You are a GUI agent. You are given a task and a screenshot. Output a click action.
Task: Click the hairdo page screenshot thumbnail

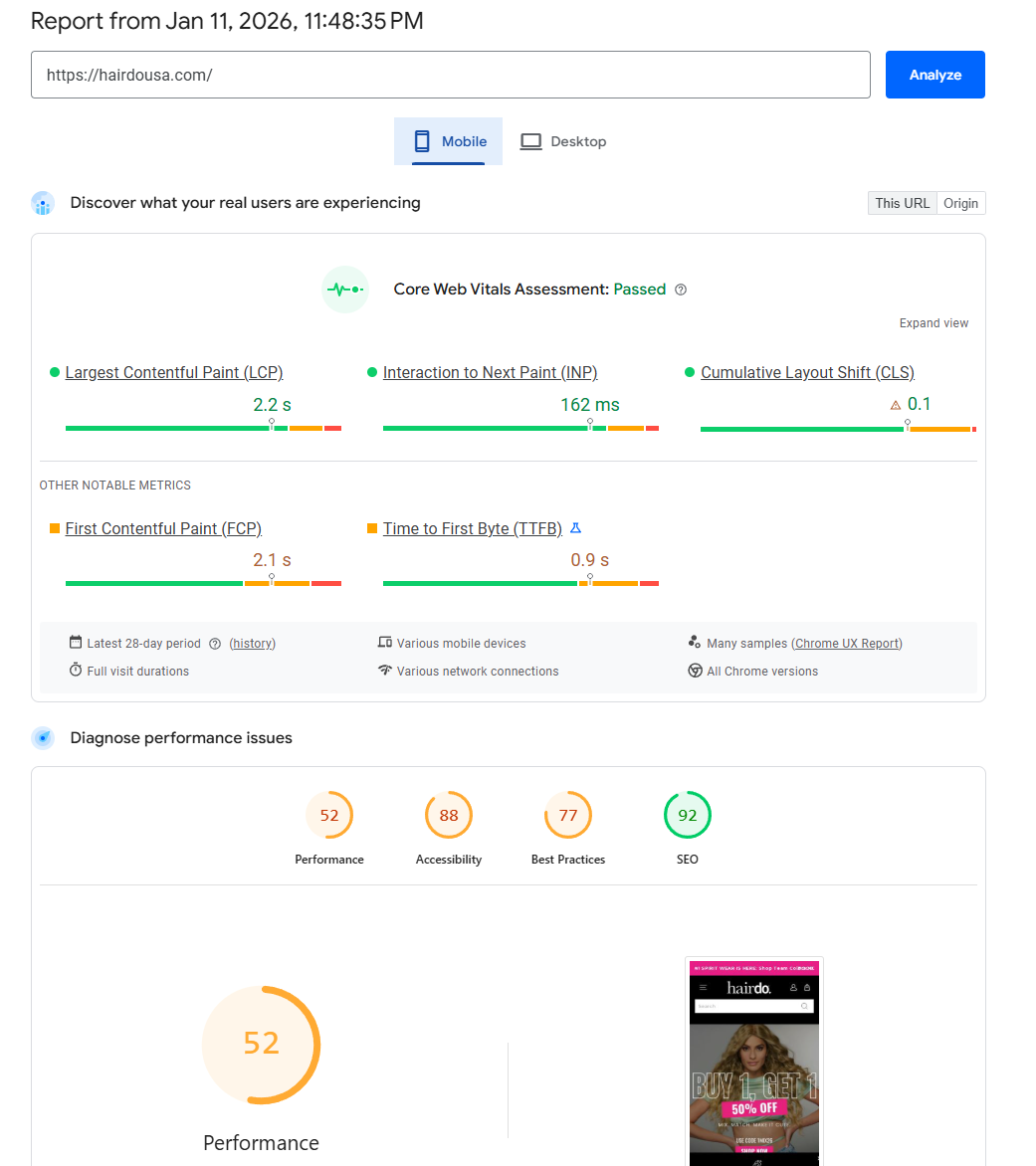754,1062
